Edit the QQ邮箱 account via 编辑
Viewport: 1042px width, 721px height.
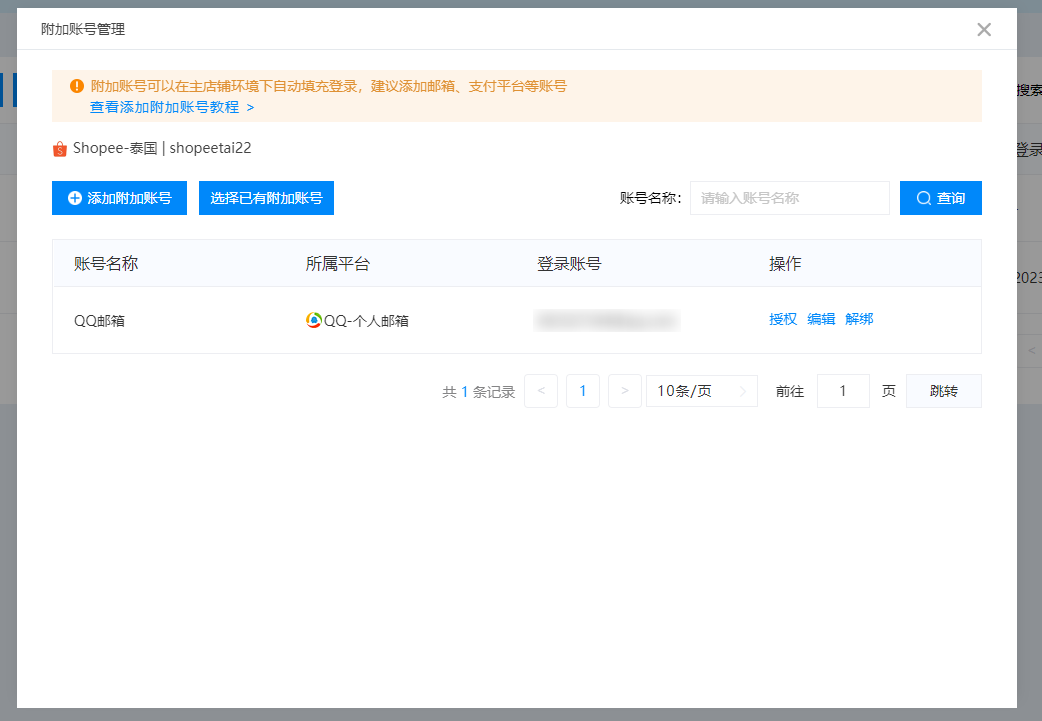coord(821,319)
